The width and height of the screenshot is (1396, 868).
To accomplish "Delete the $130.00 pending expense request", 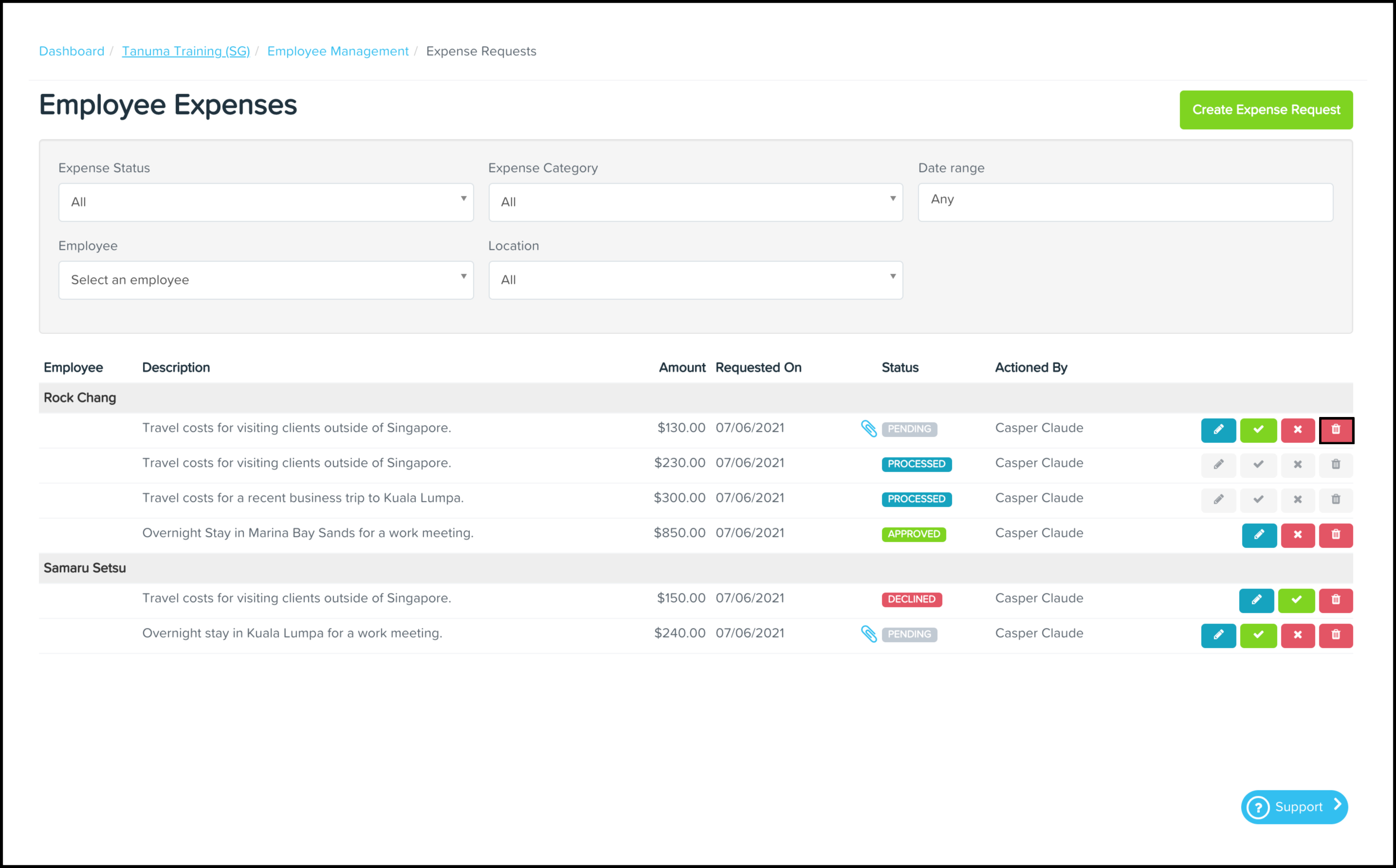I will [1336, 430].
